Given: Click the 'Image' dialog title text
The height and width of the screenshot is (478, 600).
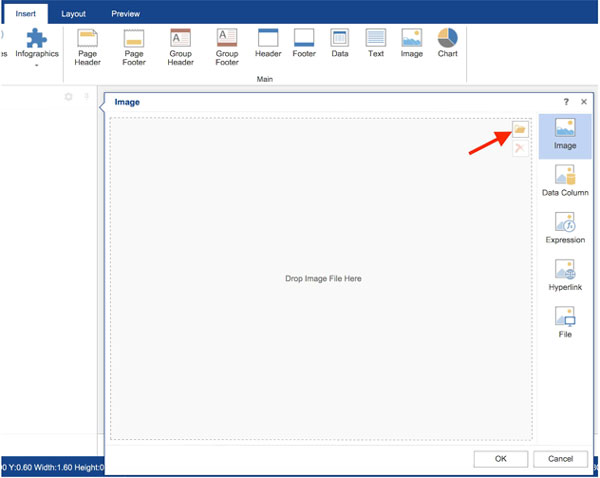Looking at the screenshot, I should [127, 102].
